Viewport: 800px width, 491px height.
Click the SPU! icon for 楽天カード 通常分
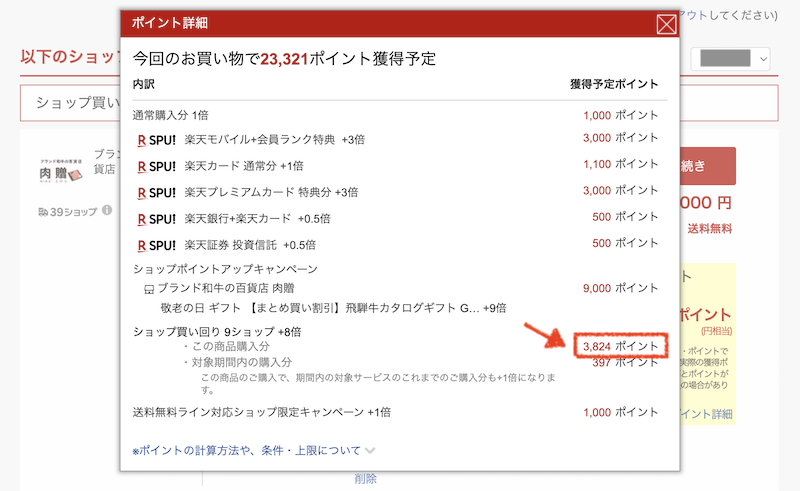click(157, 166)
